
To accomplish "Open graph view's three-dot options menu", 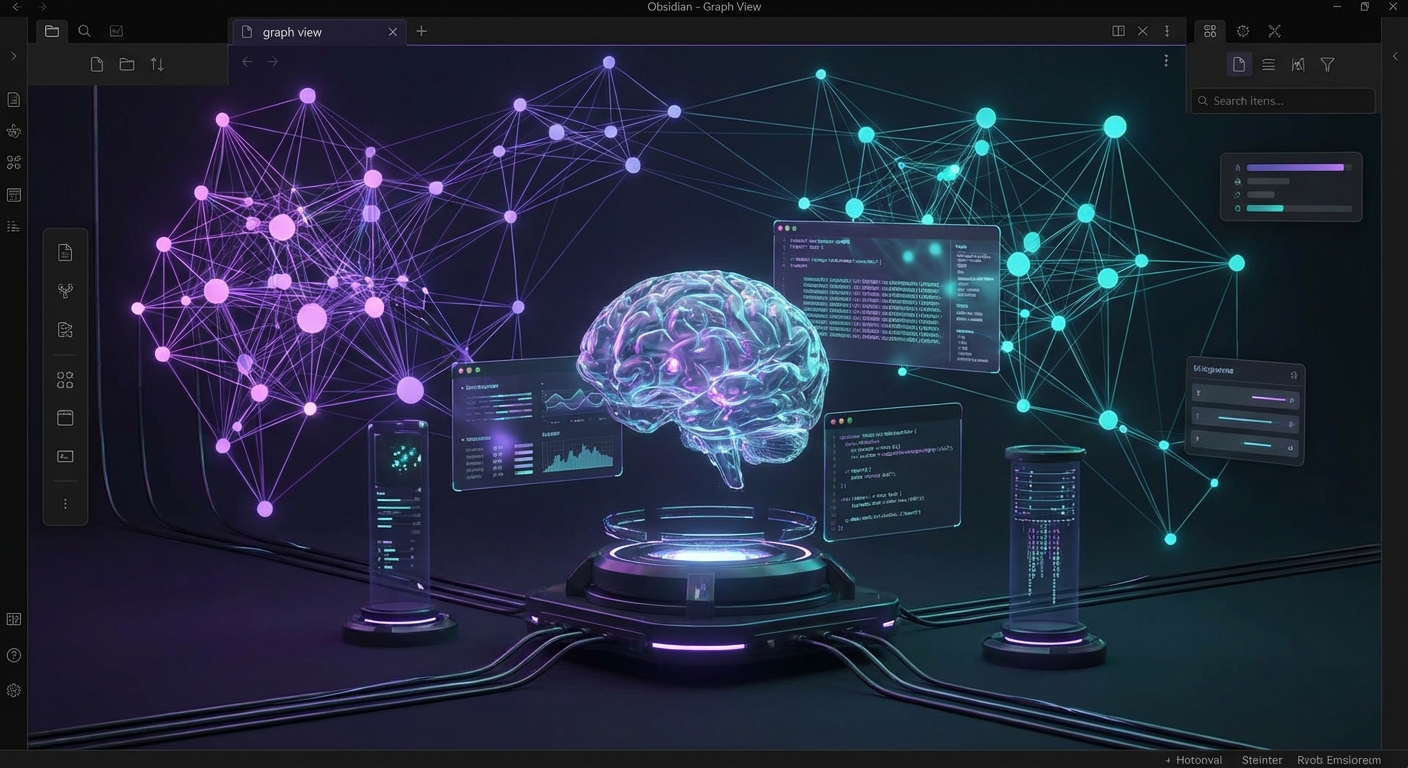I will [x=1165, y=61].
